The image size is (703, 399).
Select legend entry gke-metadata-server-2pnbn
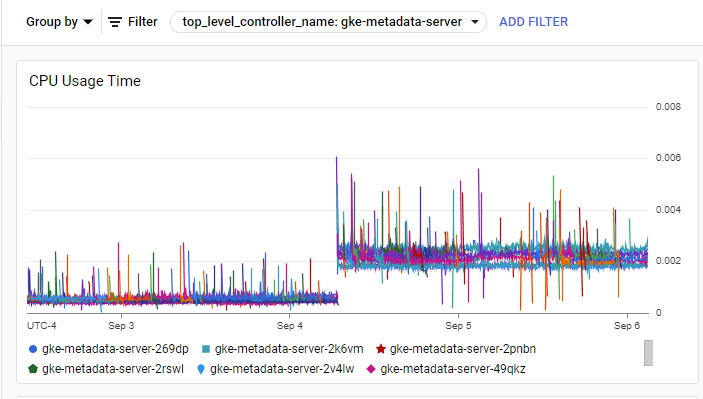[x=456, y=349]
